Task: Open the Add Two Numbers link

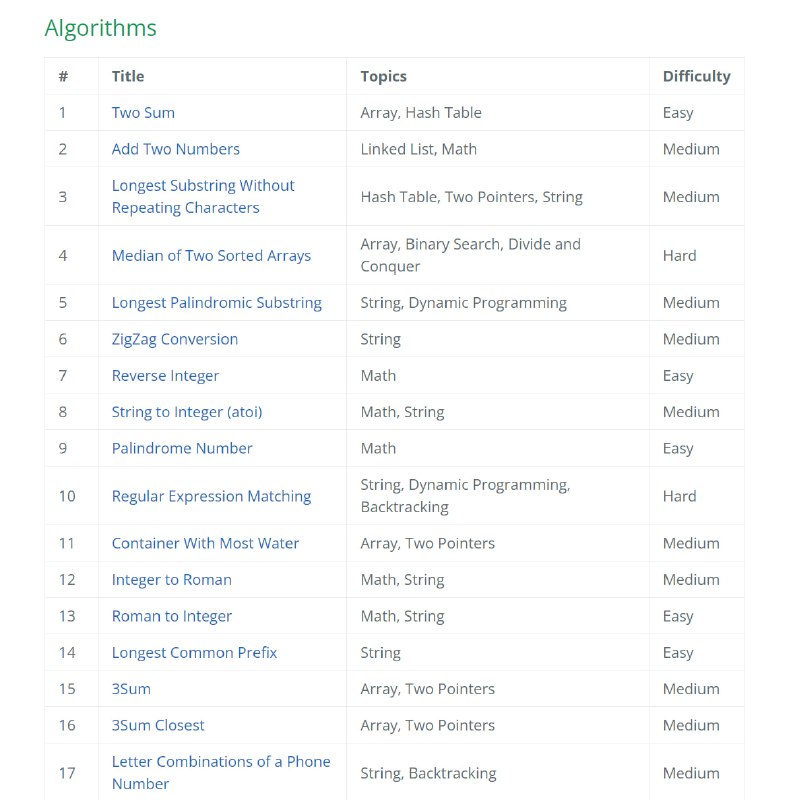Action: [176, 149]
